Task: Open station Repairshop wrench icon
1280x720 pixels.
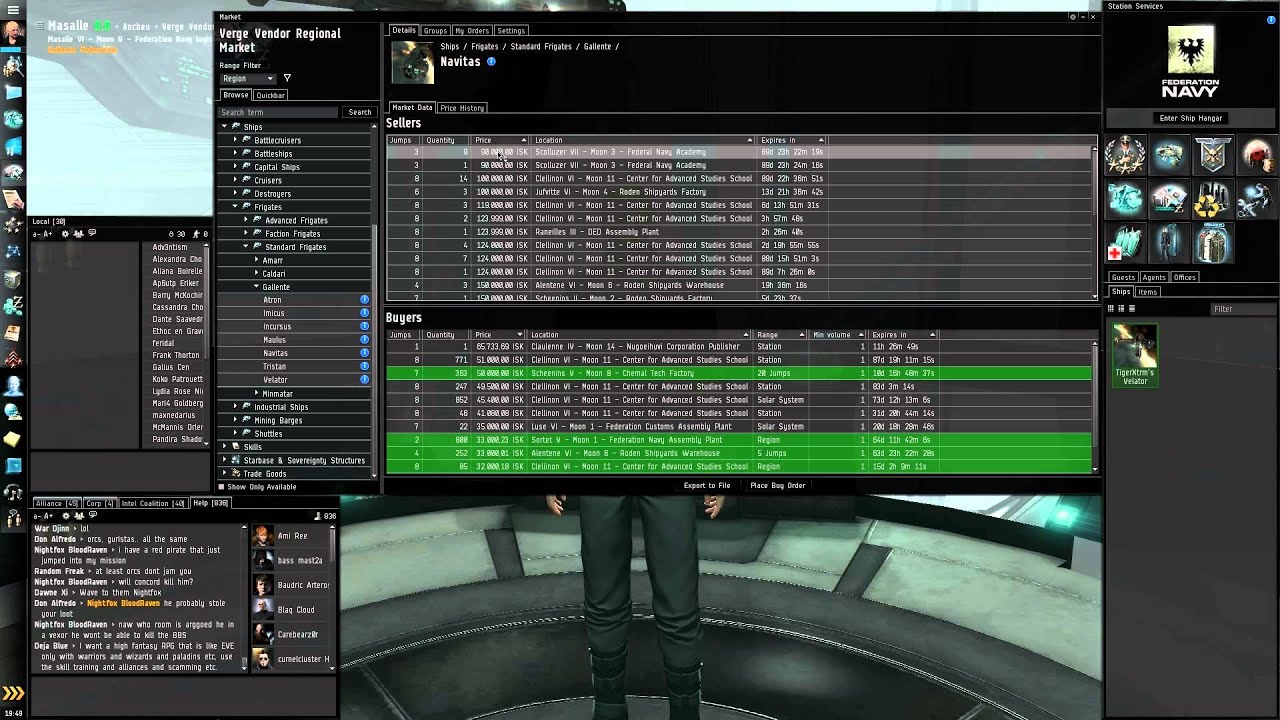Action: click(x=1255, y=200)
